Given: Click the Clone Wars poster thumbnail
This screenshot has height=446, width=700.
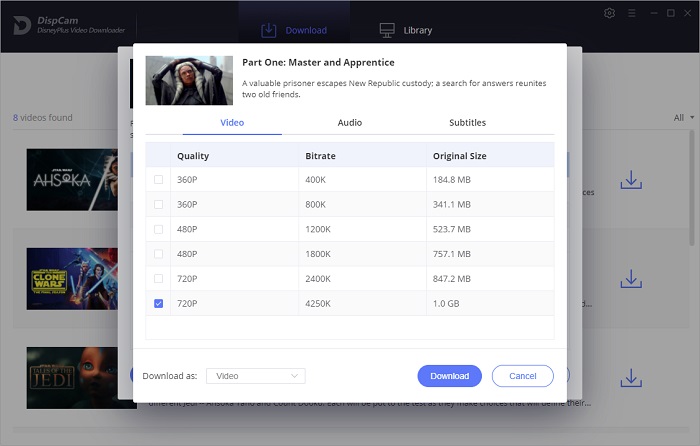Looking at the screenshot, I should click(x=72, y=279).
